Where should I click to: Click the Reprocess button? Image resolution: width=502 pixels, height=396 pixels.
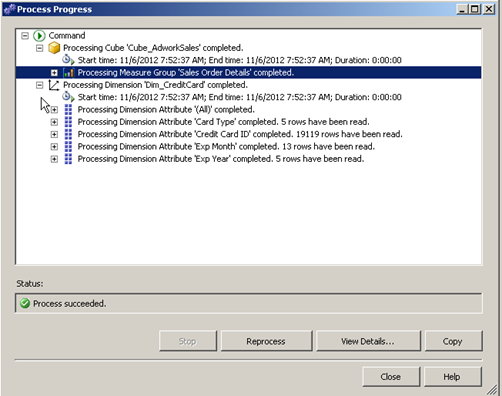tap(266, 341)
